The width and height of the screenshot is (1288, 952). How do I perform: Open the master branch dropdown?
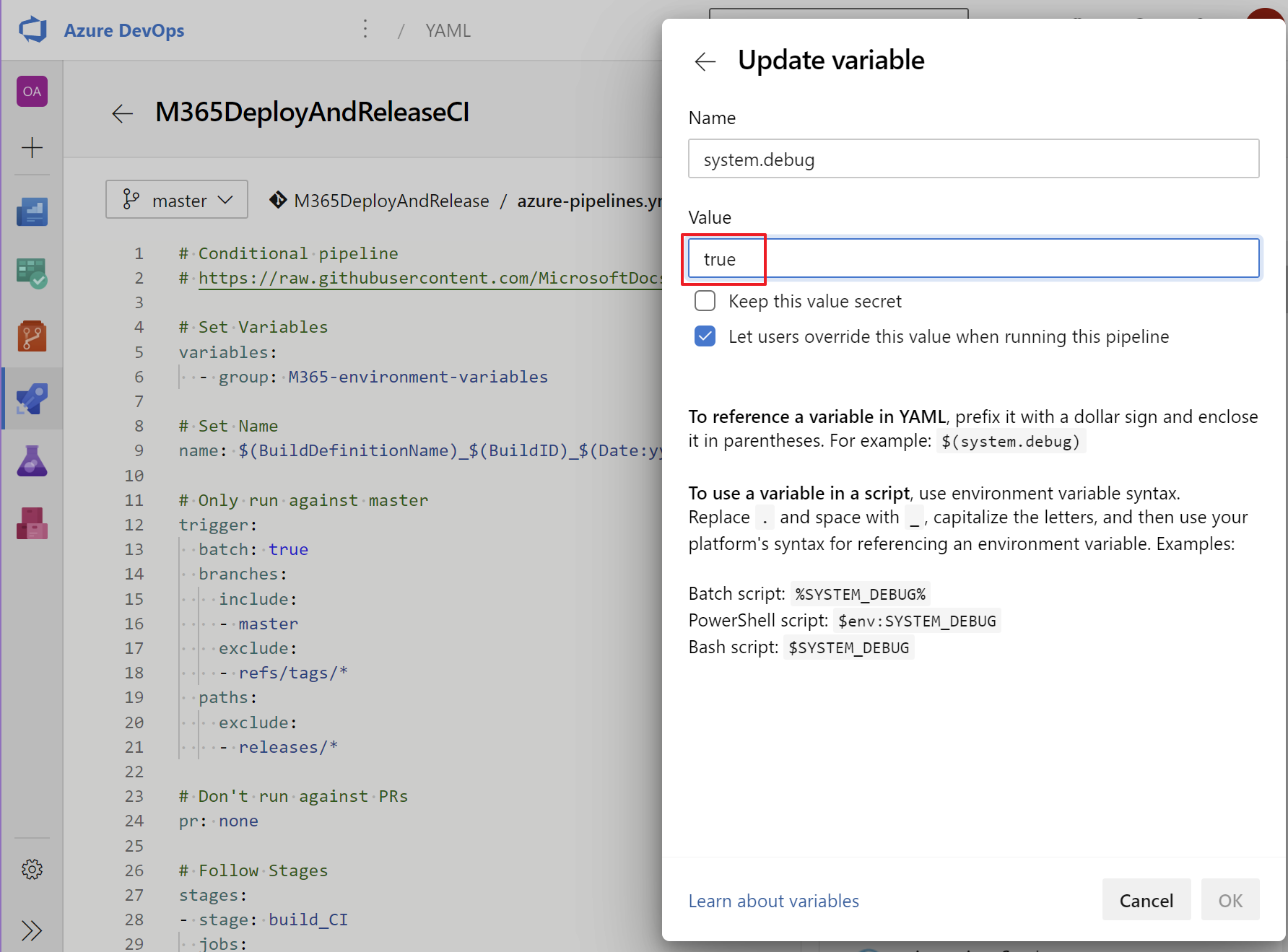pyautogui.click(x=177, y=200)
